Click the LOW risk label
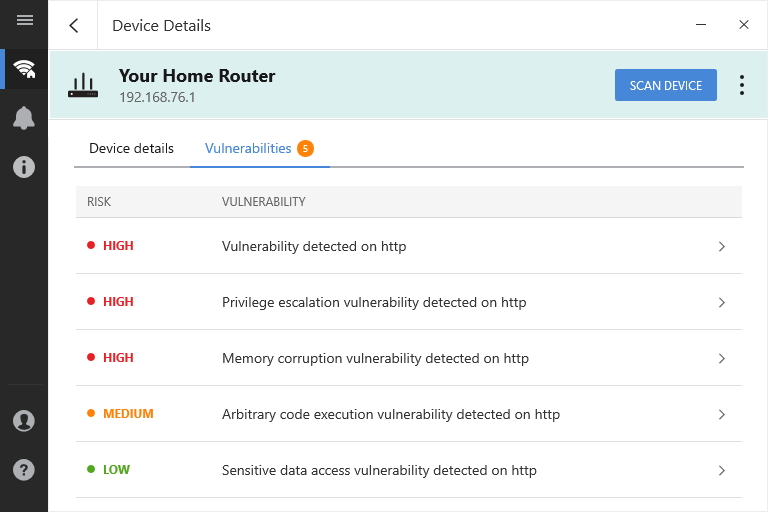This screenshot has height=512, width=768. [x=116, y=470]
